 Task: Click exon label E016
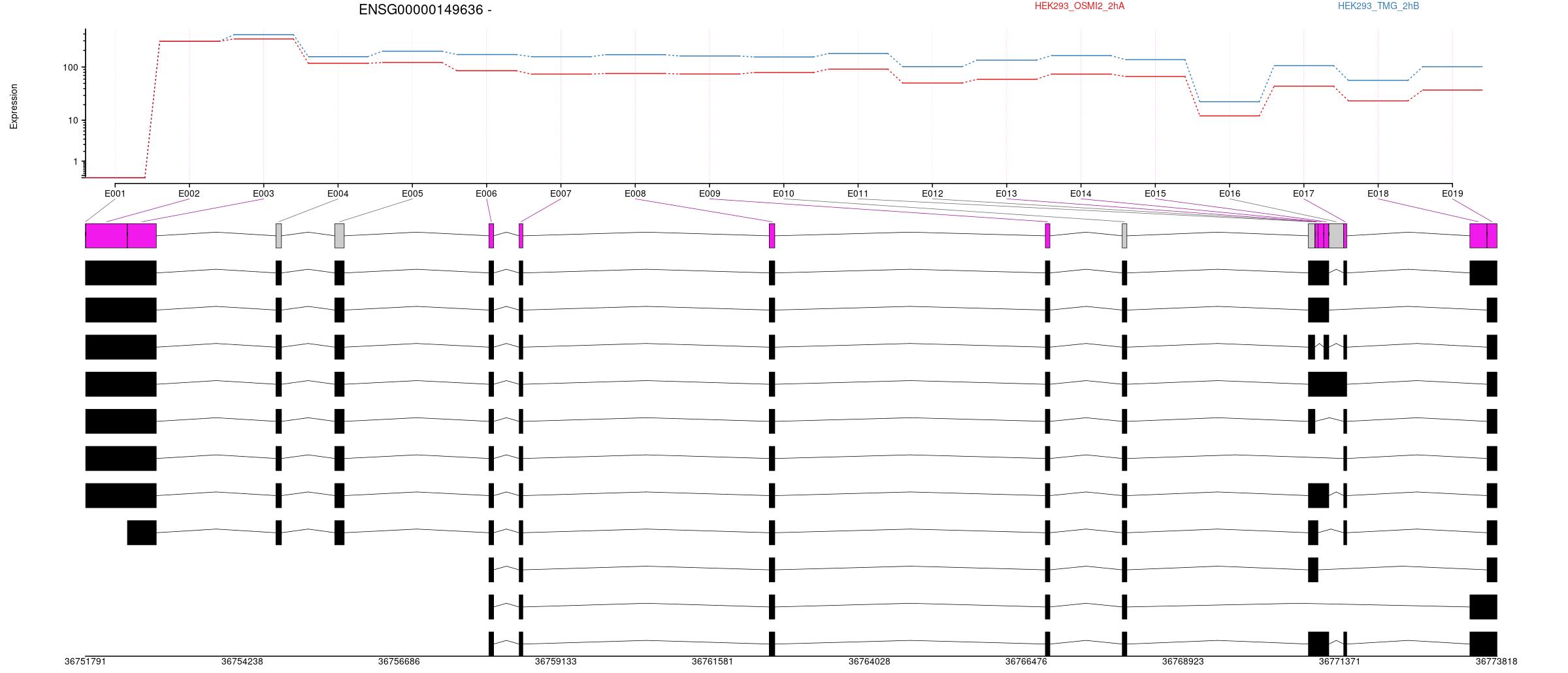point(1230,193)
